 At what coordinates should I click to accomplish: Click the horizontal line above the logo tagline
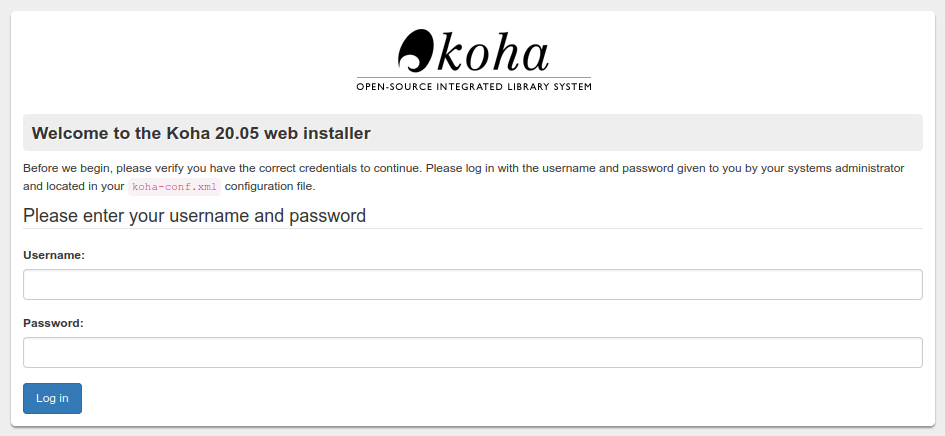pyautogui.click(x=474, y=77)
